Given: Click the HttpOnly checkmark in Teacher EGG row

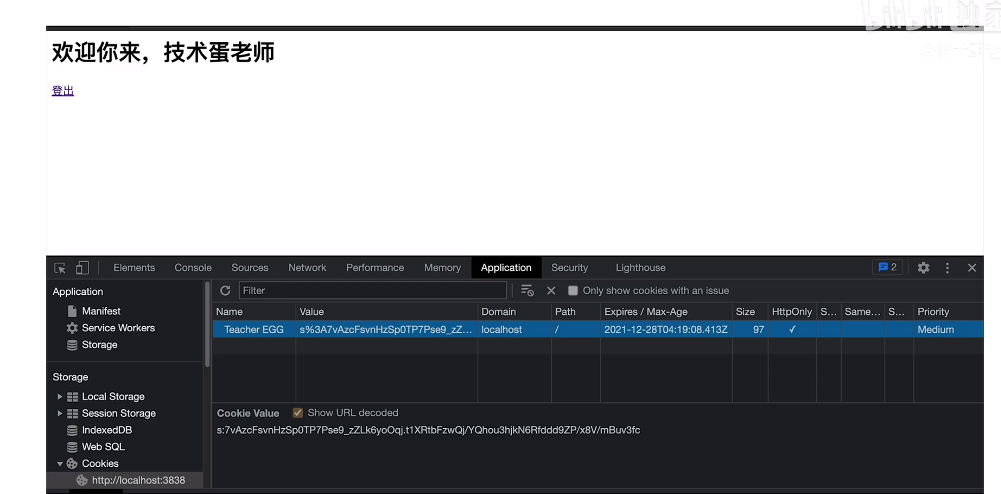Looking at the screenshot, I should pyautogui.click(x=792, y=329).
